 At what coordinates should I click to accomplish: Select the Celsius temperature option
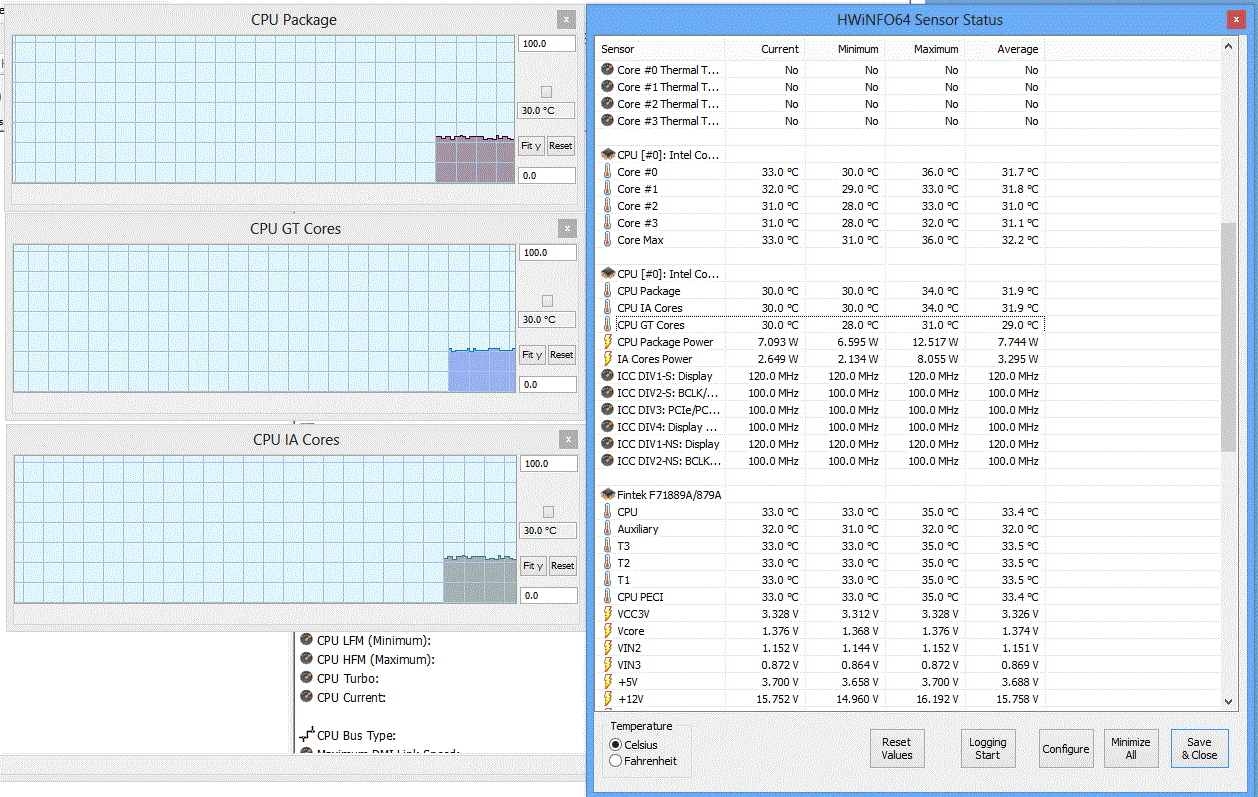(x=615, y=745)
